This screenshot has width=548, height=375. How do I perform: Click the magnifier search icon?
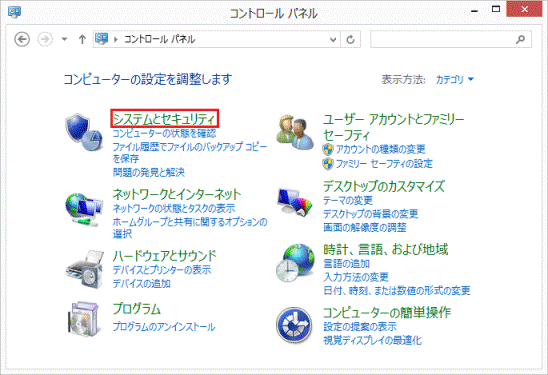pyautogui.click(x=520, y=39)
